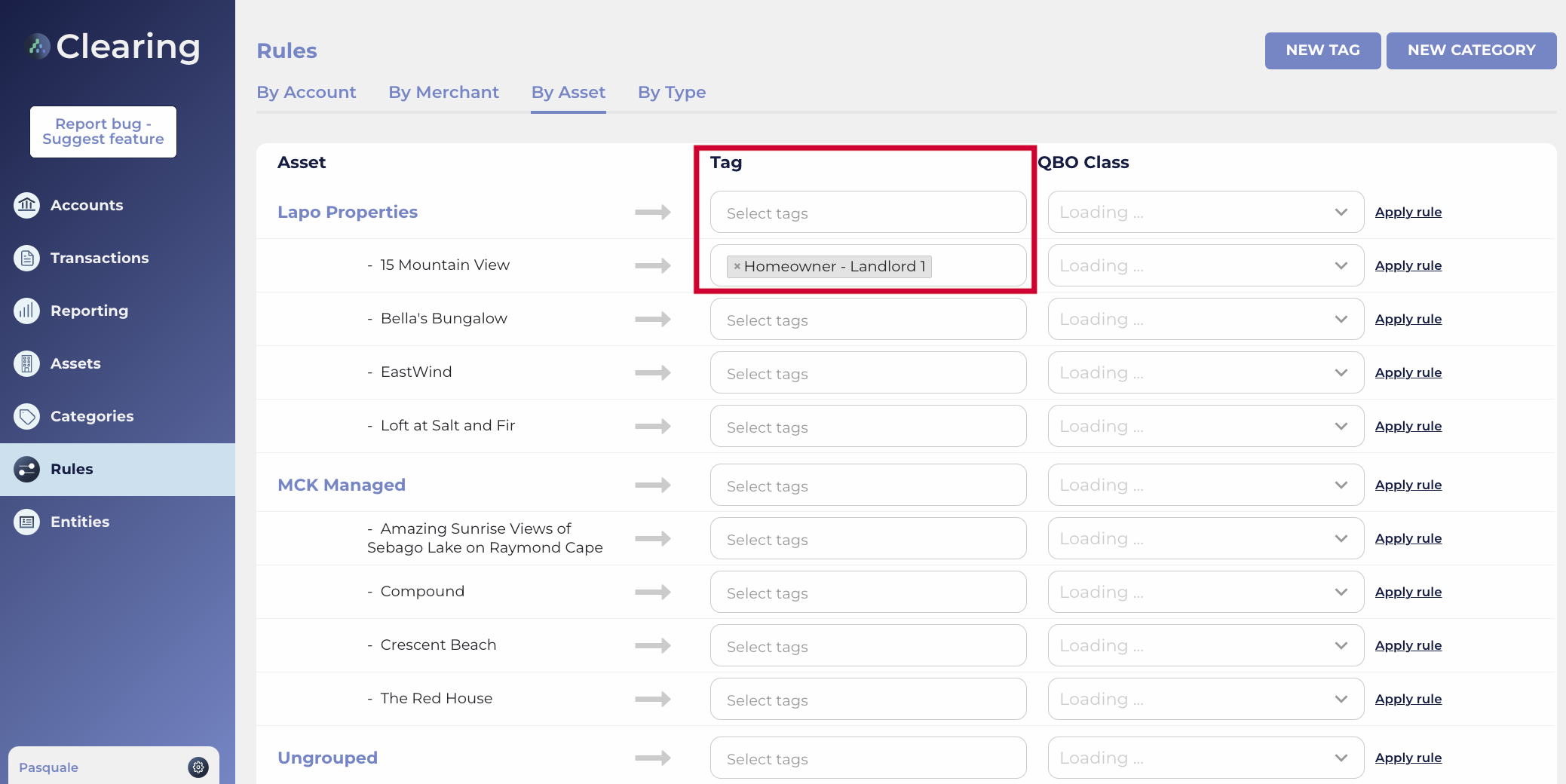Screen dimensions: 1566x784
Task: Apply rule for EastWind
Action: click(1408, 372)
